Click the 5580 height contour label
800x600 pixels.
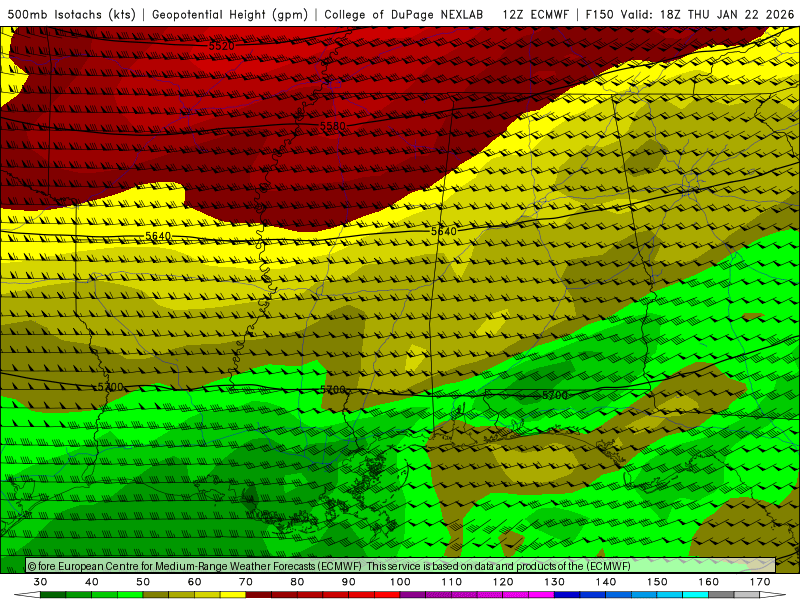pyautogui.click(x=332, y=126)
